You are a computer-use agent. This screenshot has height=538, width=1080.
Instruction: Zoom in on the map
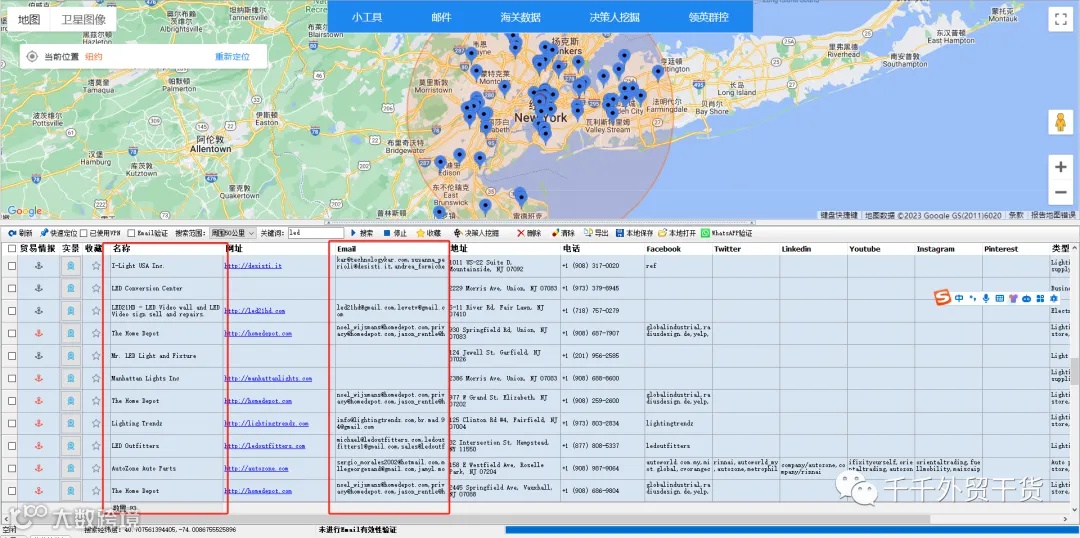[1061, 167]
